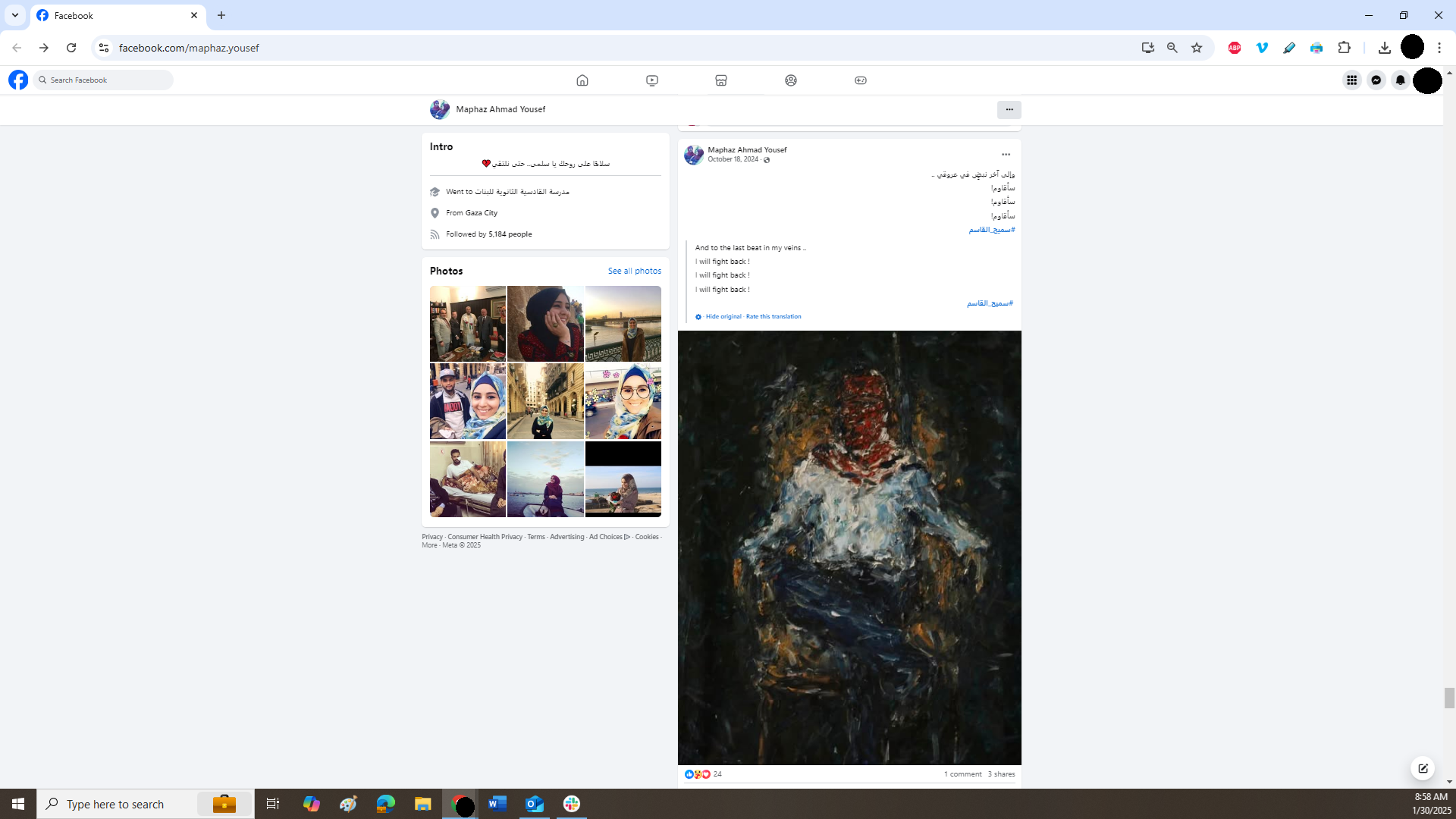This screenshot has height=819, width=1456.
Task: Open the post author name Maphaz Ahmad Yousef
Action: (747, 150)
